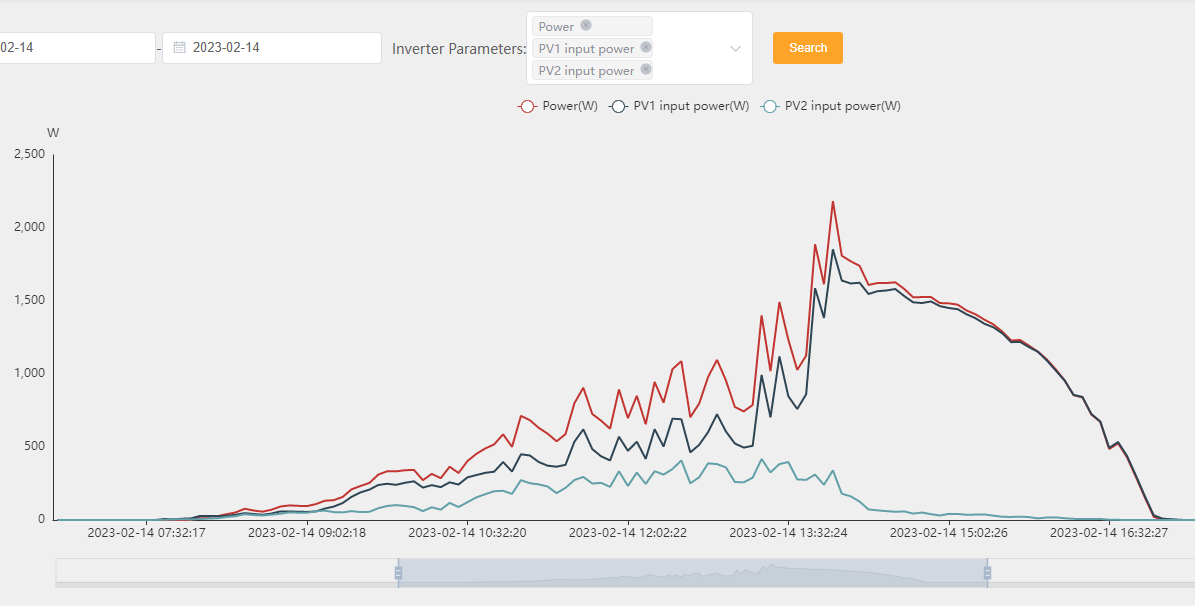Screen dimensions: 1195x606
Task: Click the 2,000 y-axis label
Action: point(30,227)
